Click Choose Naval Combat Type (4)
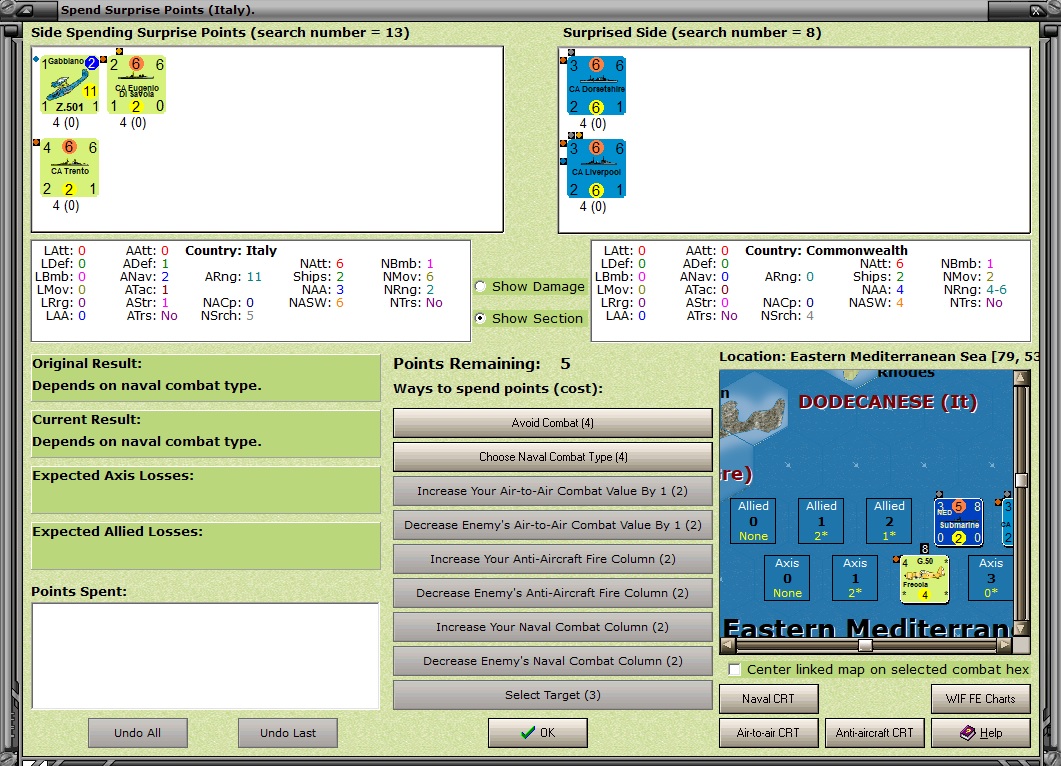Viewport: 1061px width, 766px height. click(552, 457)
